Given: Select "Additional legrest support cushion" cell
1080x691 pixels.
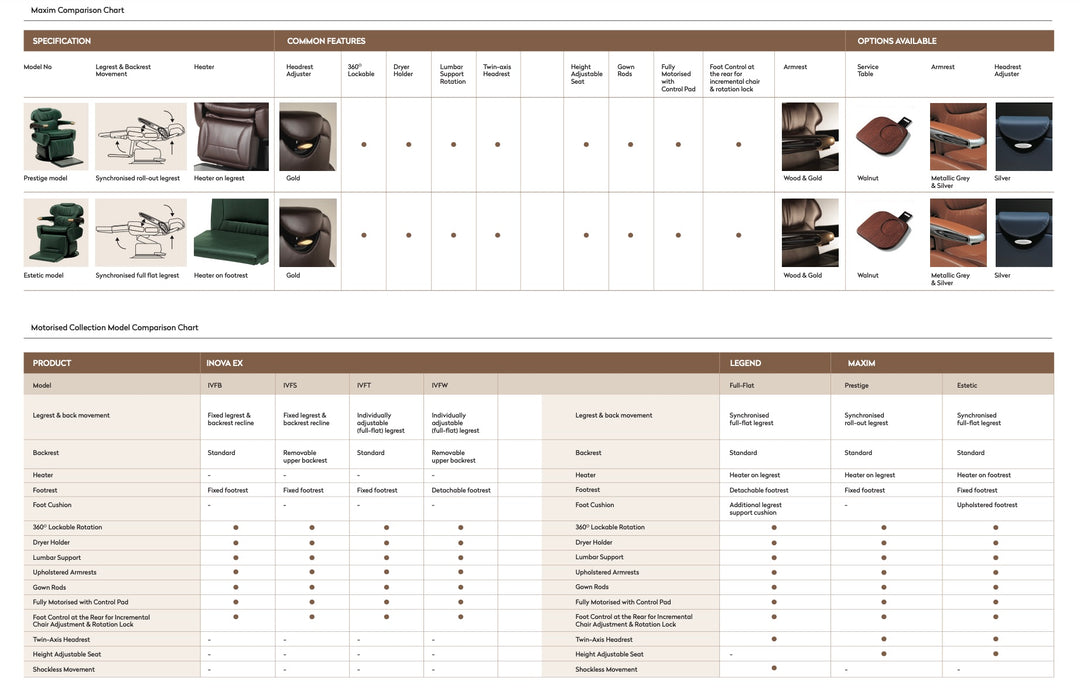Looking at the screenshot, I should (x=756, y=508).
